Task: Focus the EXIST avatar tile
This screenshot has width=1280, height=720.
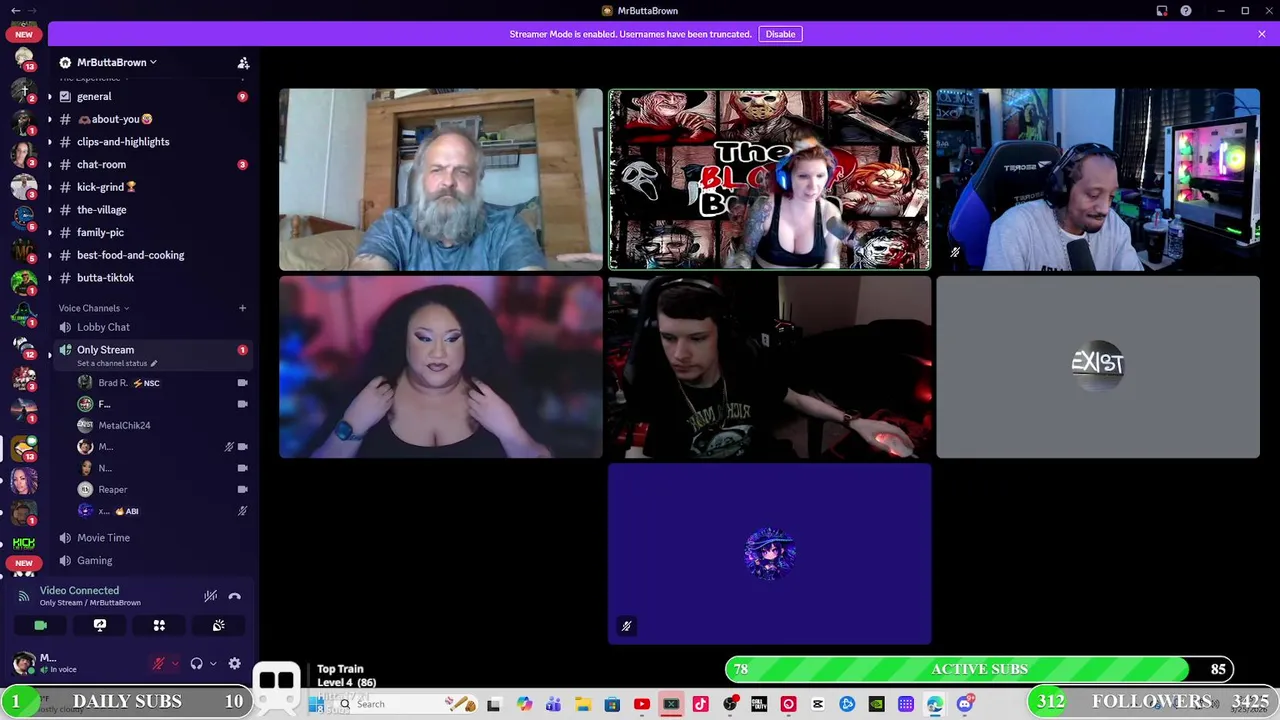Action: pyautogui.click(x=1098, y=367)
